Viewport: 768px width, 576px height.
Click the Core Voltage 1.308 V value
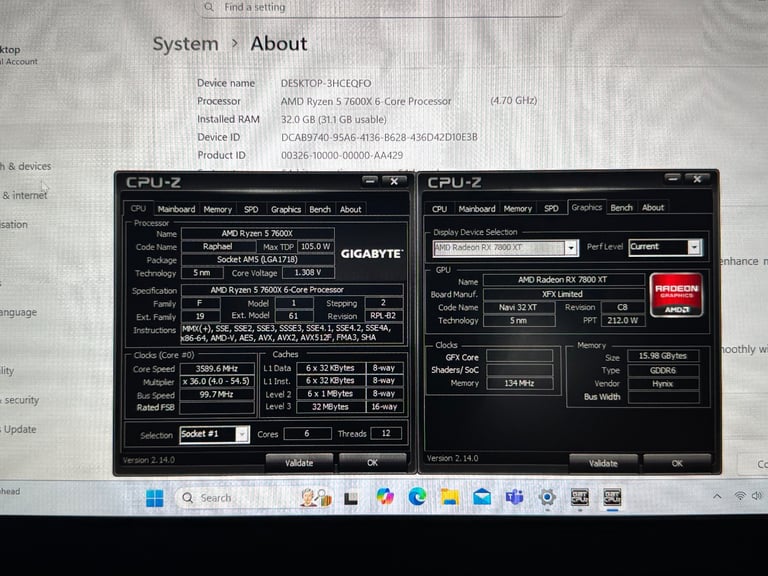tap(308, 272)
